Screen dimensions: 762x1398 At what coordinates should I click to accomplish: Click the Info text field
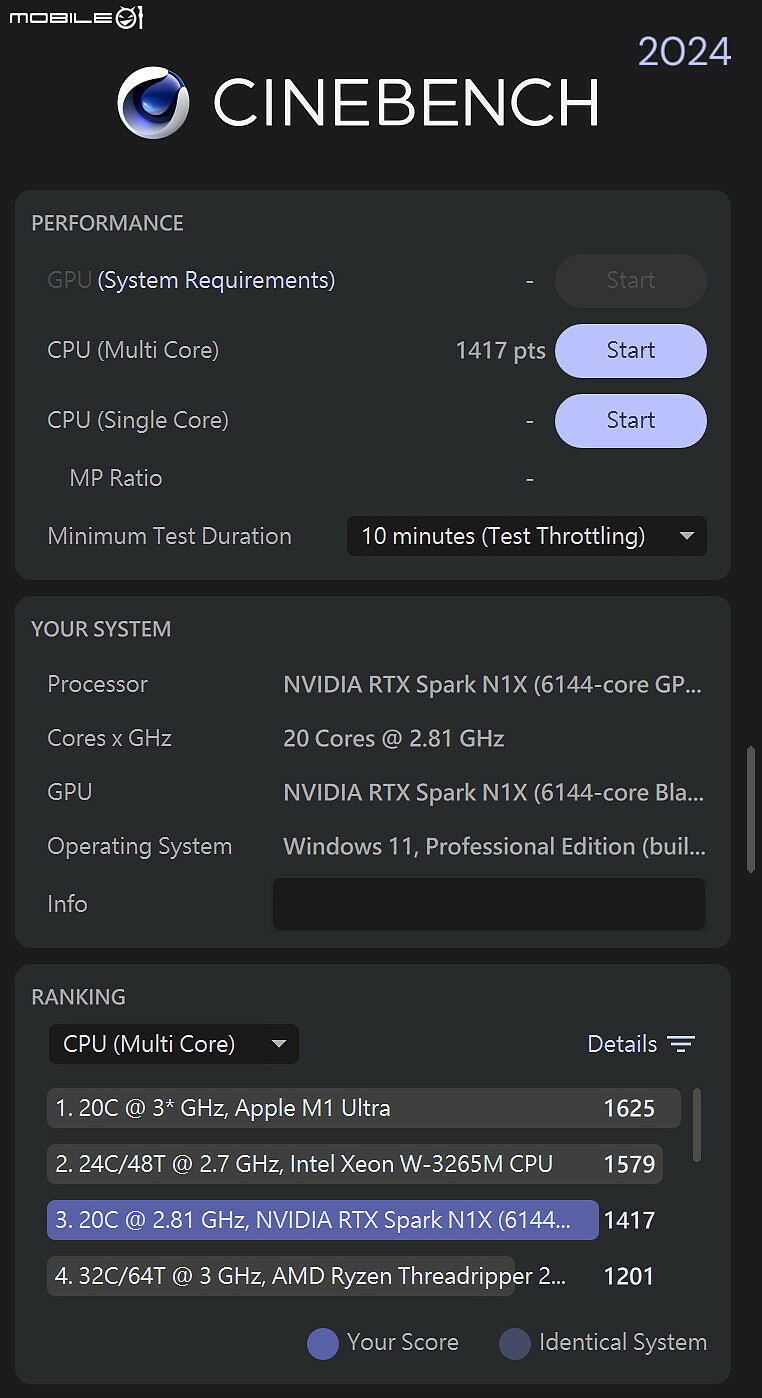489,904
